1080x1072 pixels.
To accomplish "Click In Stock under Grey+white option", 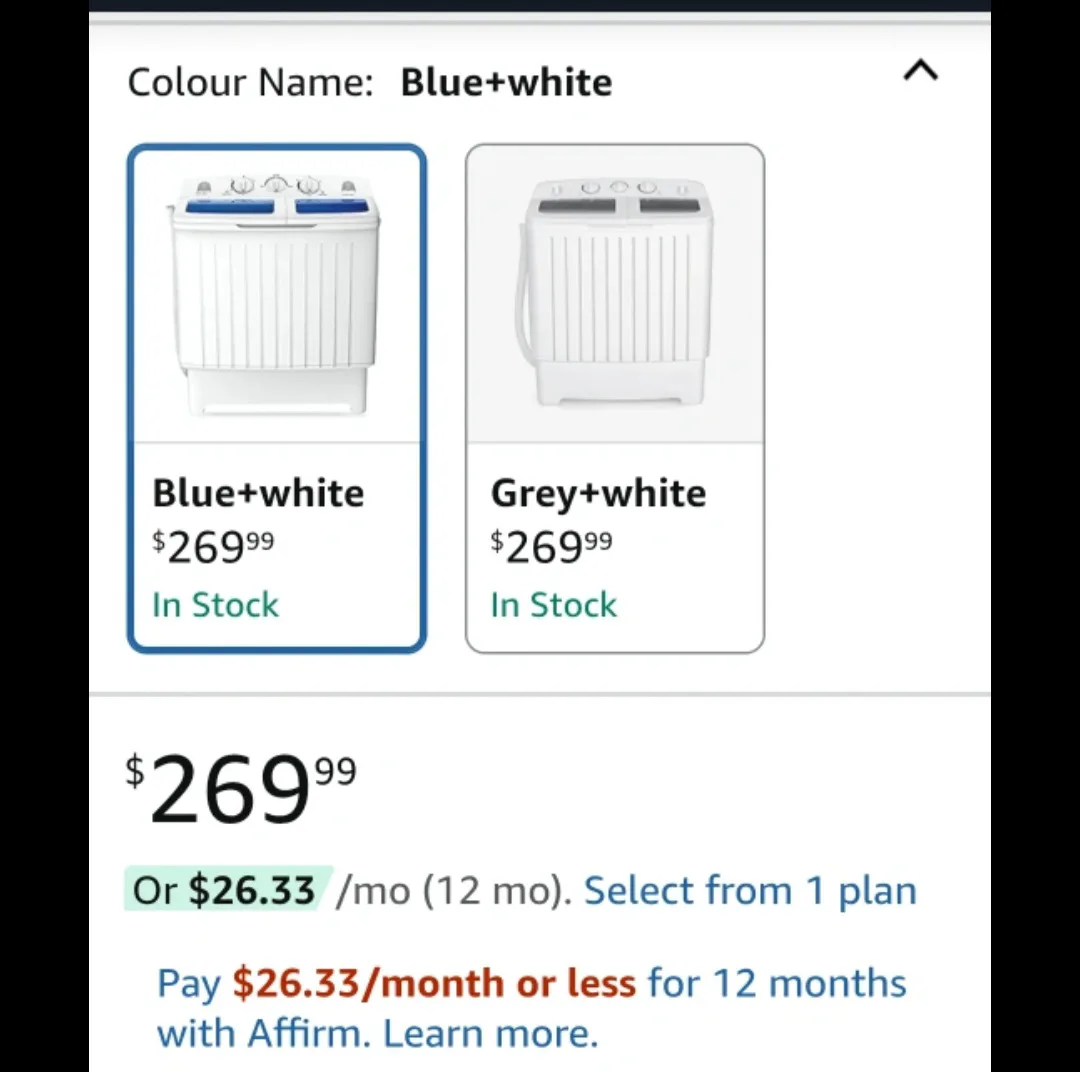I will [x=553, y=604].
